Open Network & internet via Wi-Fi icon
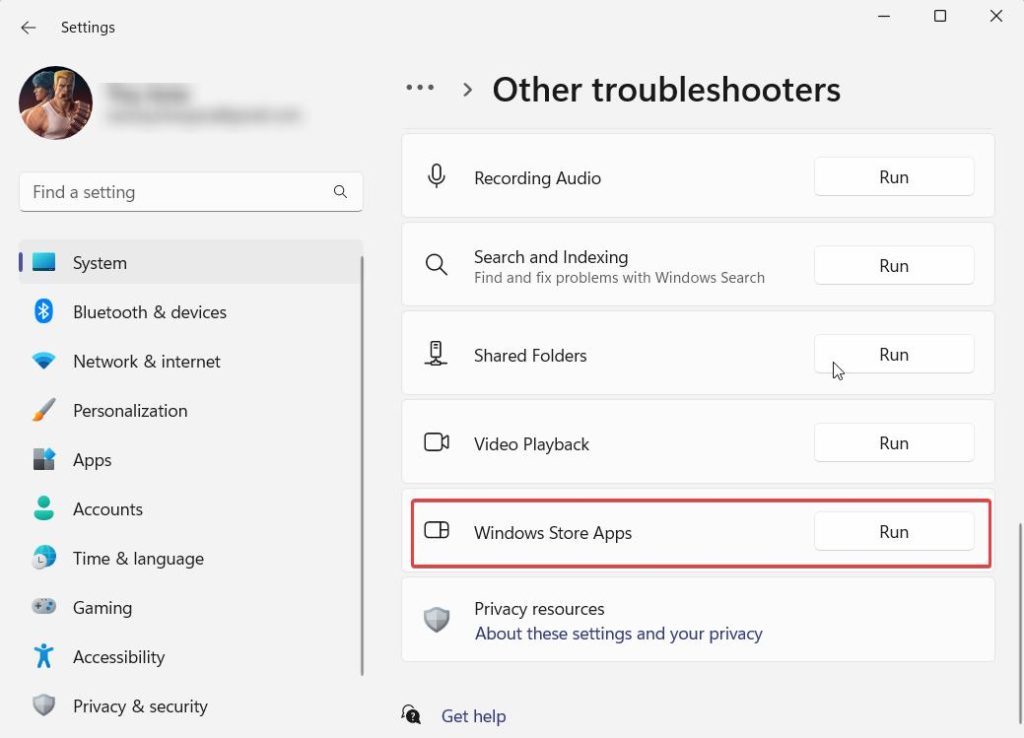 43,361
